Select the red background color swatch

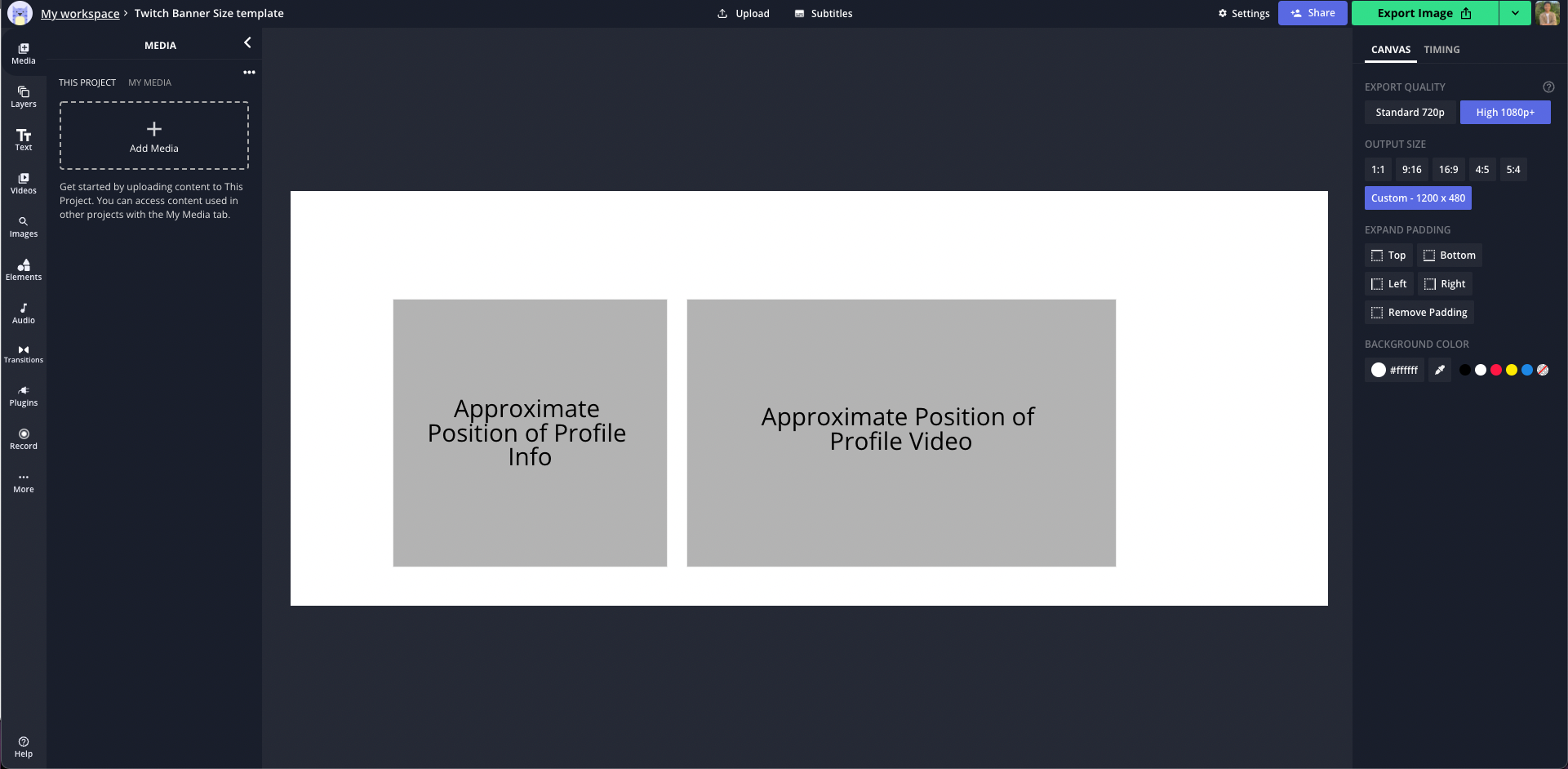click(1496, 370)
